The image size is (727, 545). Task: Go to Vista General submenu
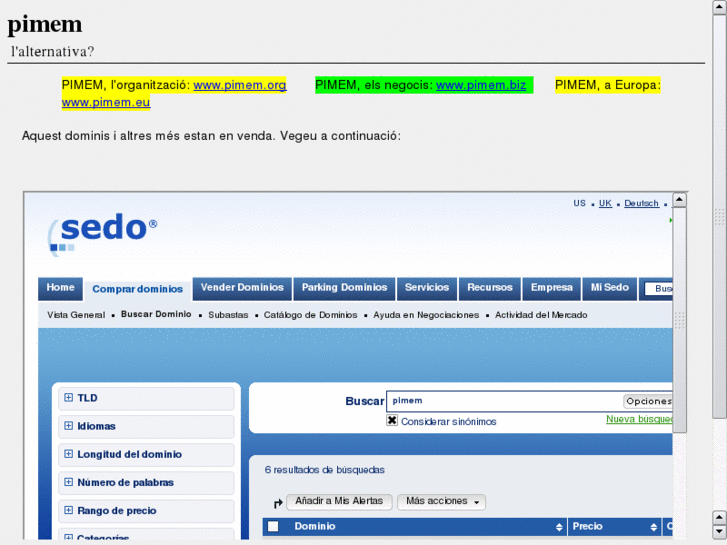(76, 315)
